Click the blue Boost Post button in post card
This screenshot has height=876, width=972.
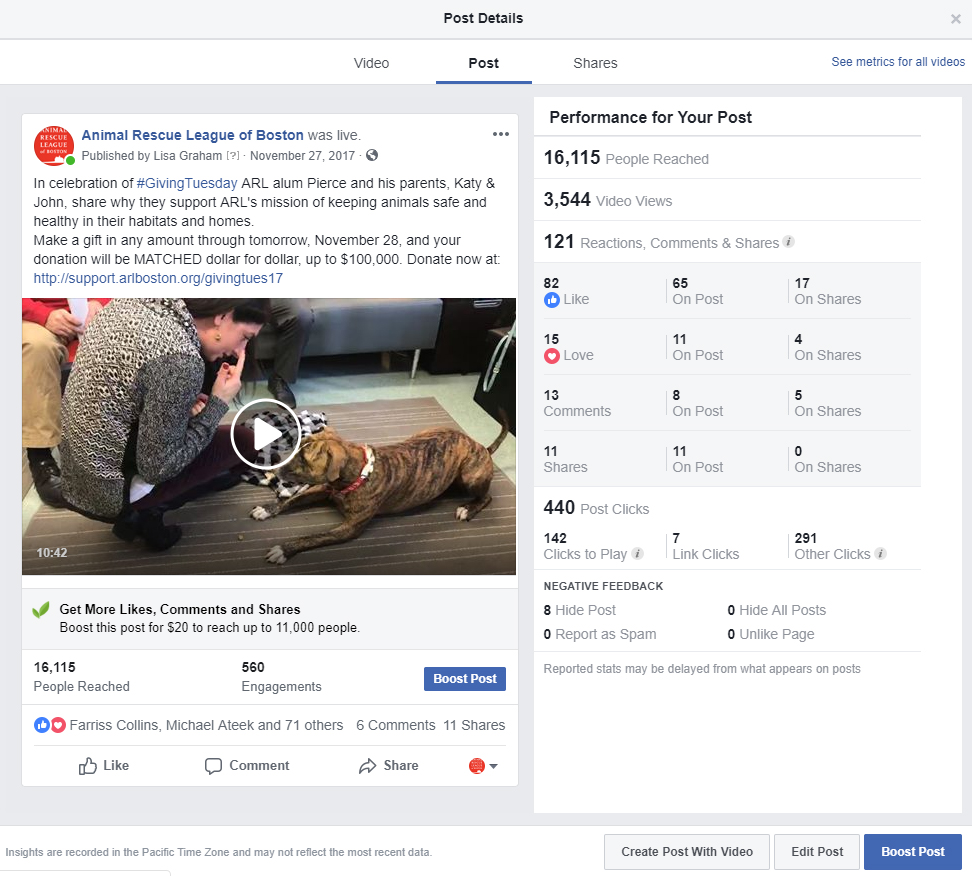pyautogui.click(x=465, y=679)
